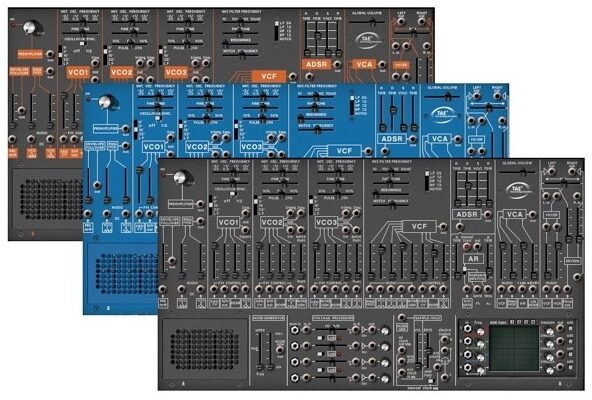Click VCA label on blue synth
The width and height of the screenshot is (592, 400).
point(439,139)
